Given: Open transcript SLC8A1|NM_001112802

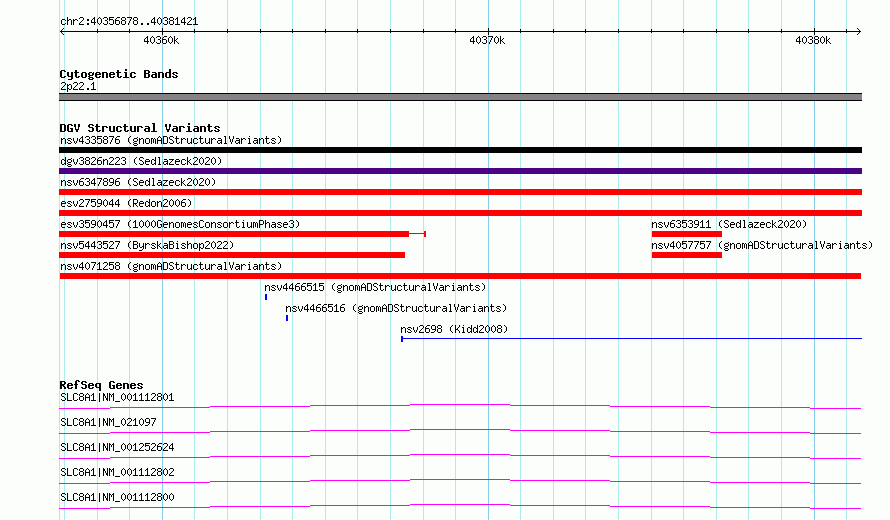Looking at the screenshot, I should tap(117, 472).
